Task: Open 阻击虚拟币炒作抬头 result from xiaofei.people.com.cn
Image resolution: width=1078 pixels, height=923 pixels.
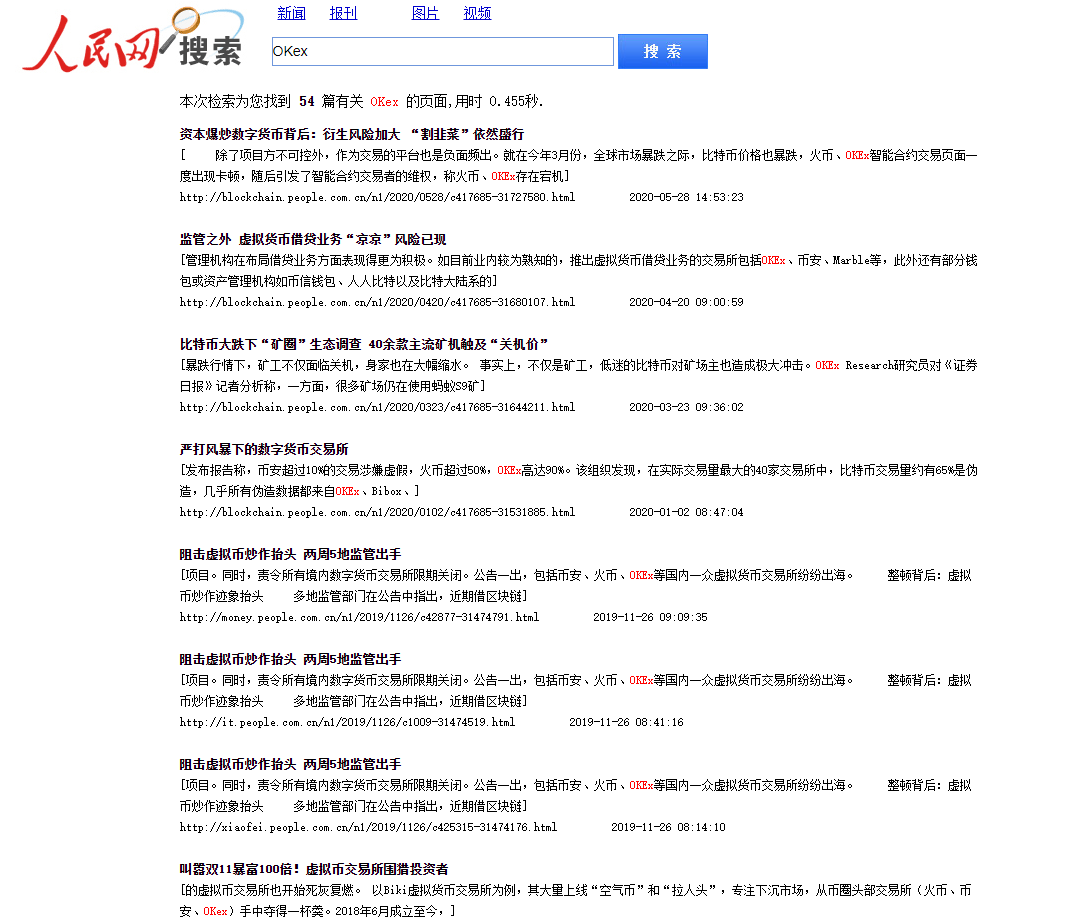Action: 290,765
